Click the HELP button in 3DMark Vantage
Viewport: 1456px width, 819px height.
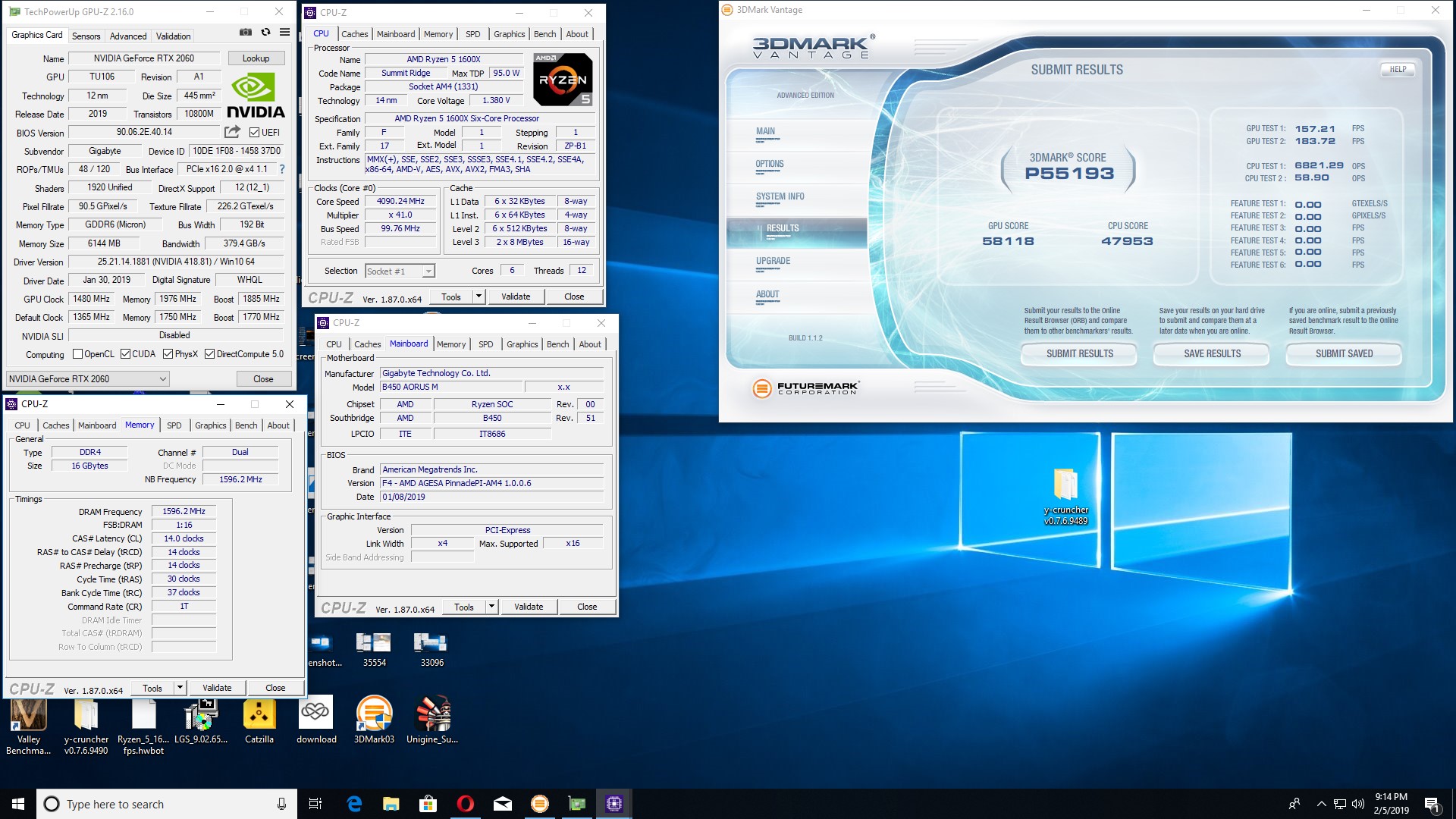(x=1398, y=69)
